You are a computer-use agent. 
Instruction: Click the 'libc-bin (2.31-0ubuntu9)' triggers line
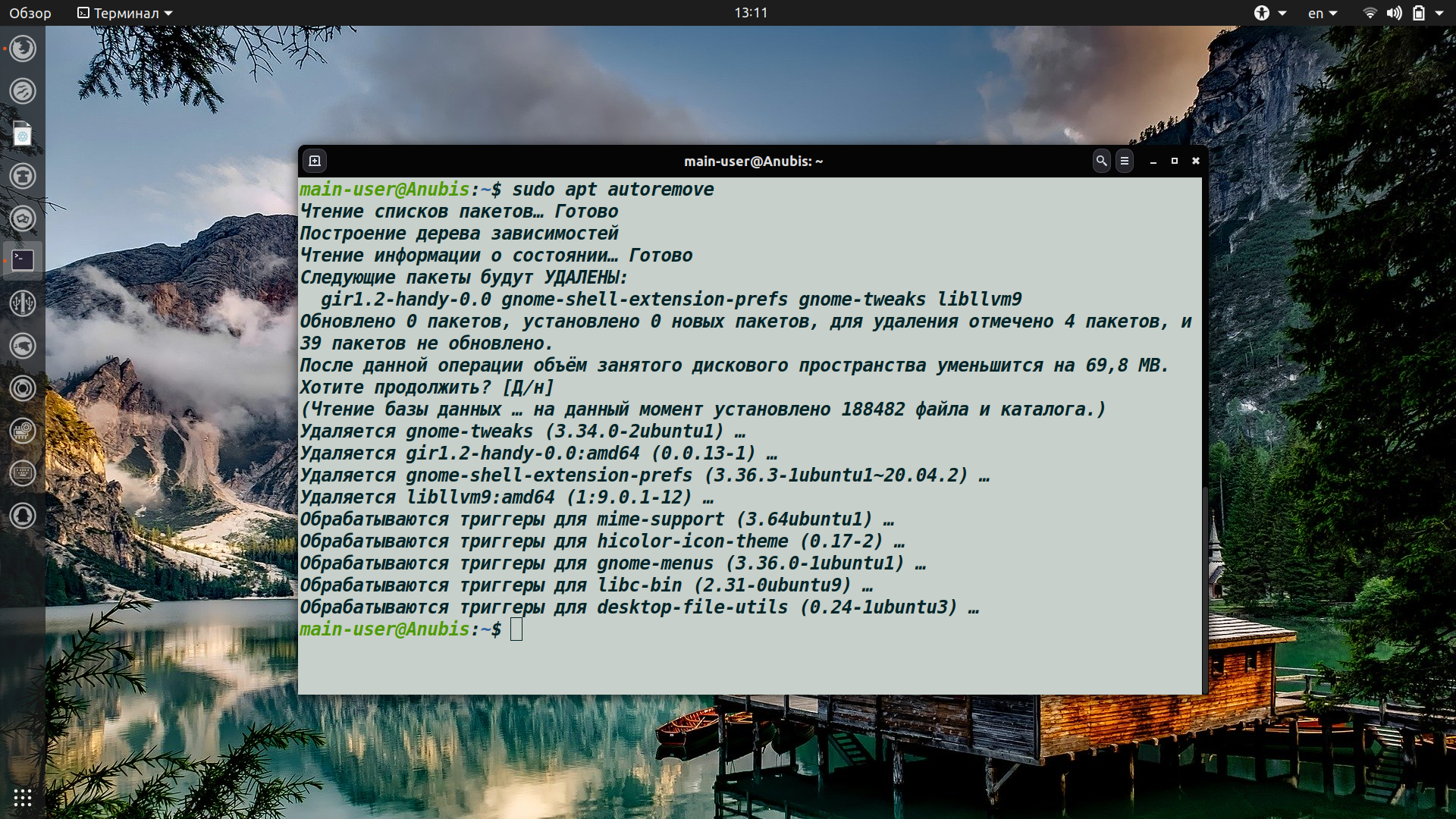(586, 585)
